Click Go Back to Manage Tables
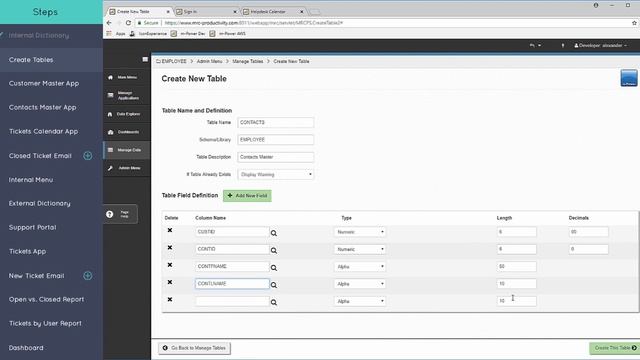The image size is (640, 360). (x=194, y=348)
